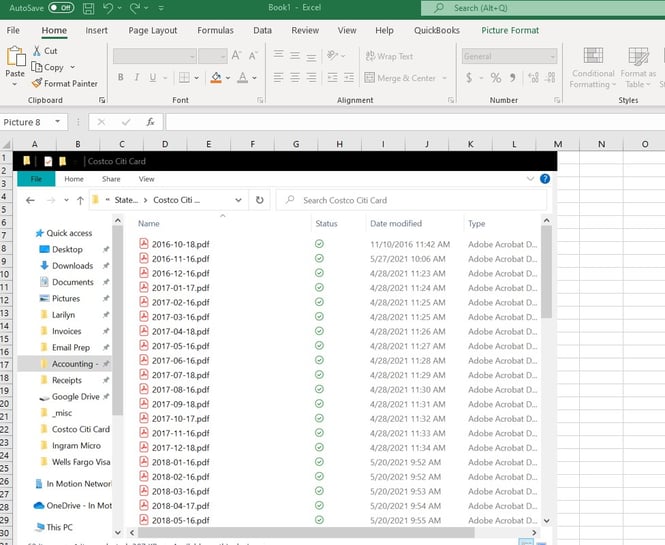Click the Merge & Center button
Image resolution: width=665 pixels, height=545 pixels.
[x=400, y=78]
